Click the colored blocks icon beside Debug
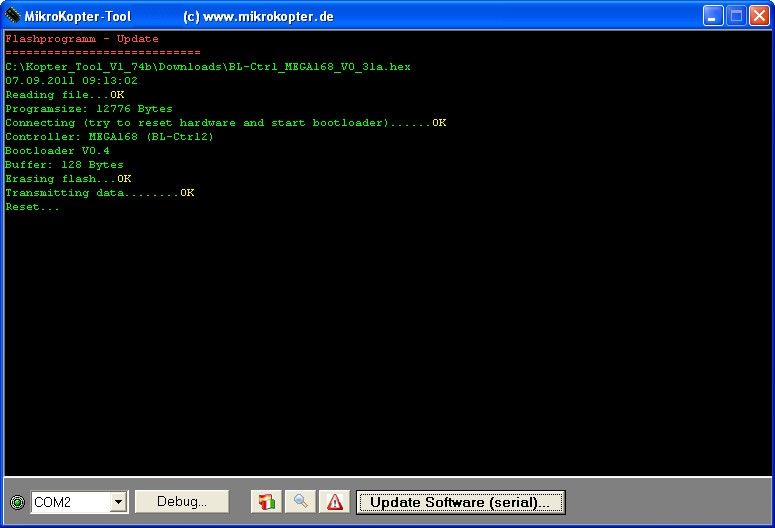 (x=266, y=502)
